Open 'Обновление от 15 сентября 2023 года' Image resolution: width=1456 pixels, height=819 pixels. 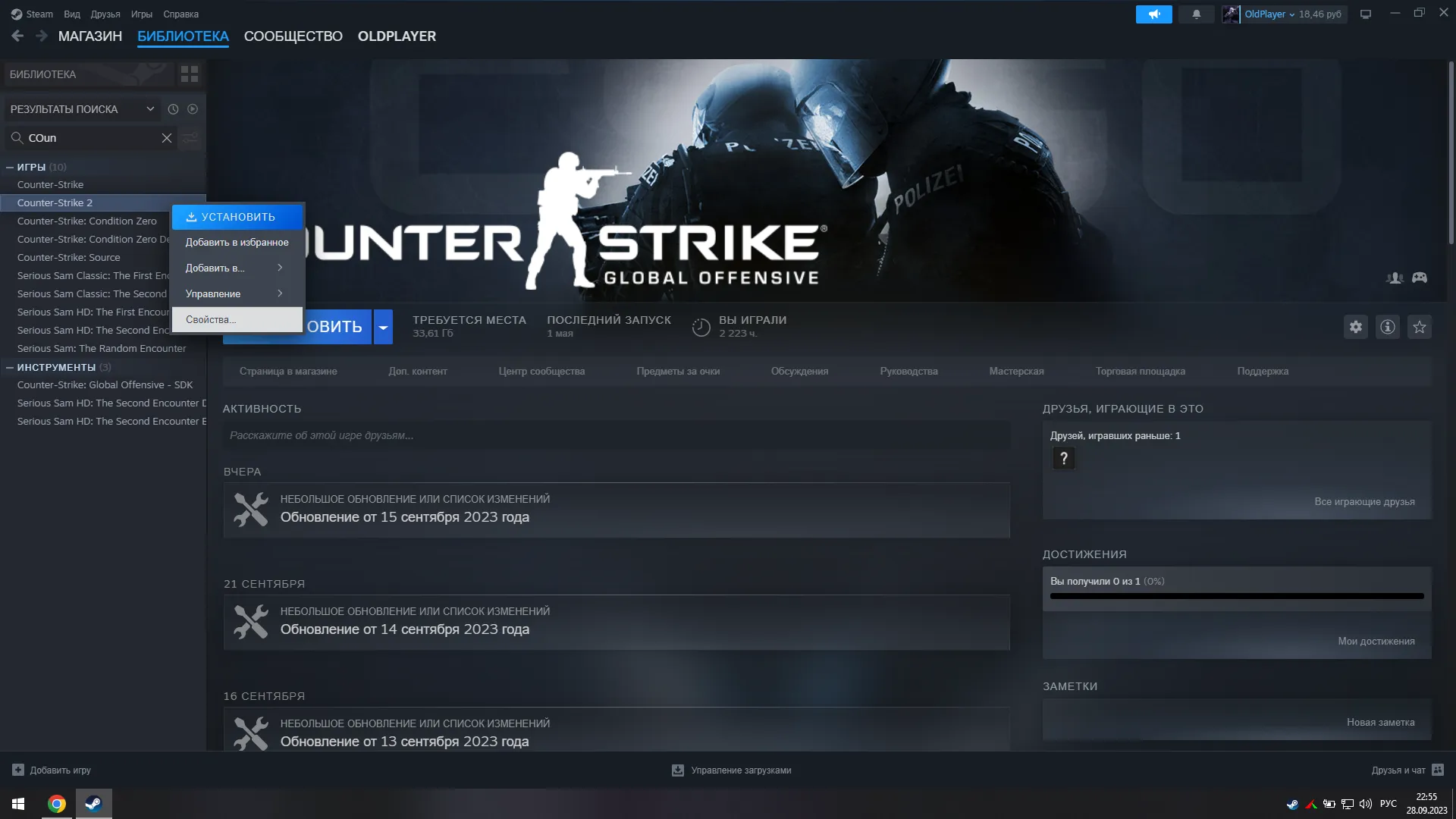coord(405,517)
